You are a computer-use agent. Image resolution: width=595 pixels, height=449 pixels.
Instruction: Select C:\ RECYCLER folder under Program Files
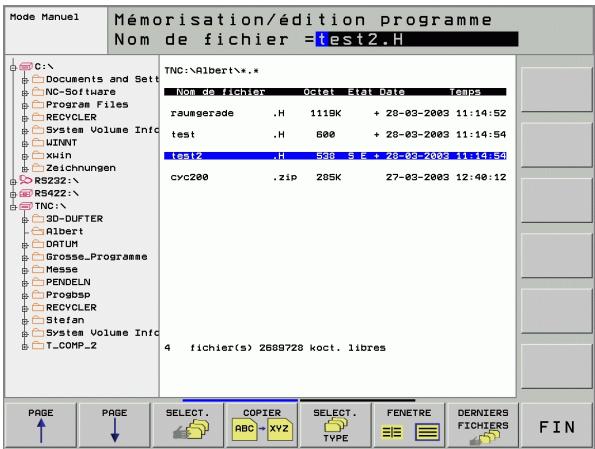71,117
